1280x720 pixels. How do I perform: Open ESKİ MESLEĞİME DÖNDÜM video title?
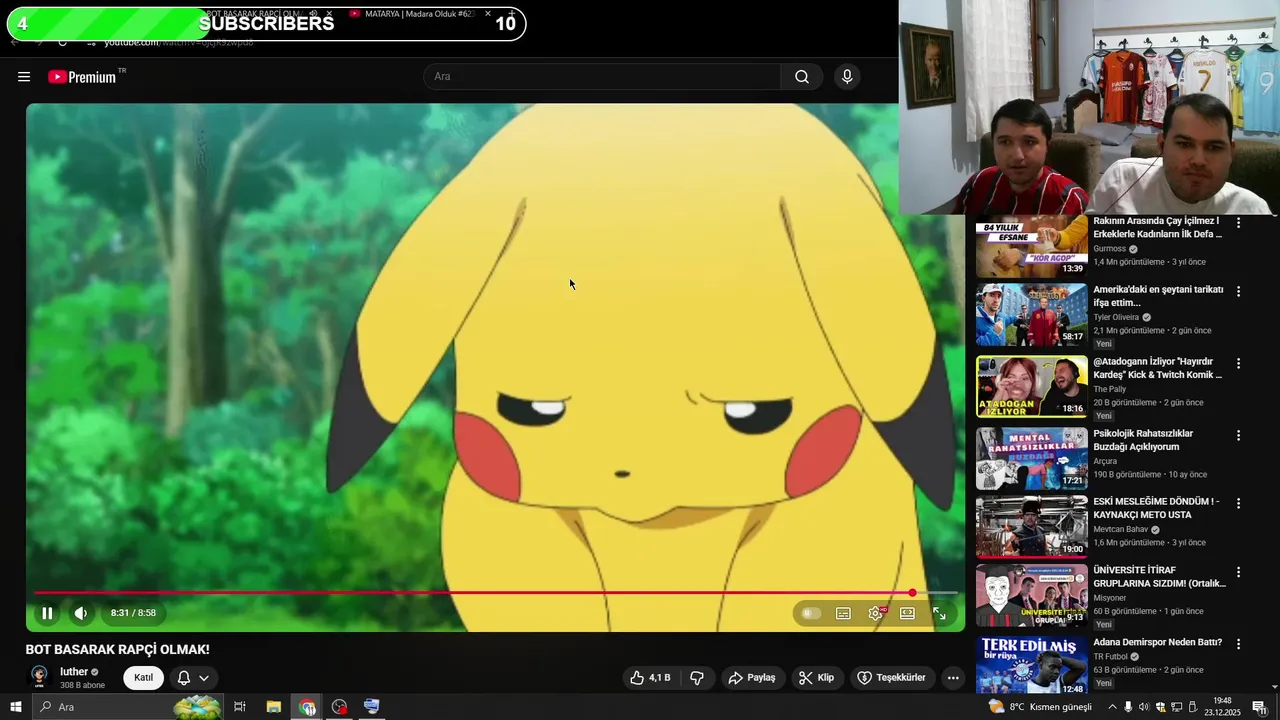point(1156,508)
